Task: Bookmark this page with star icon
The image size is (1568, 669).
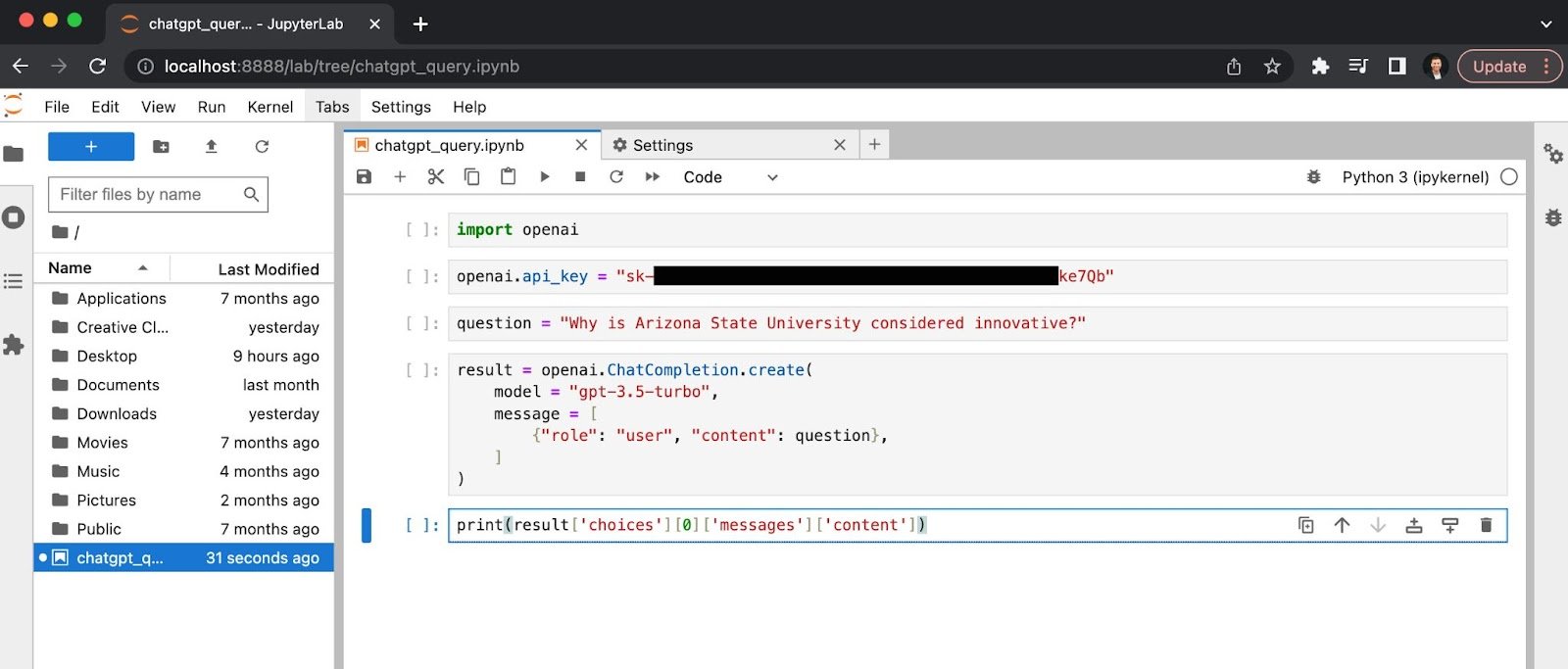Action: 1272,67
